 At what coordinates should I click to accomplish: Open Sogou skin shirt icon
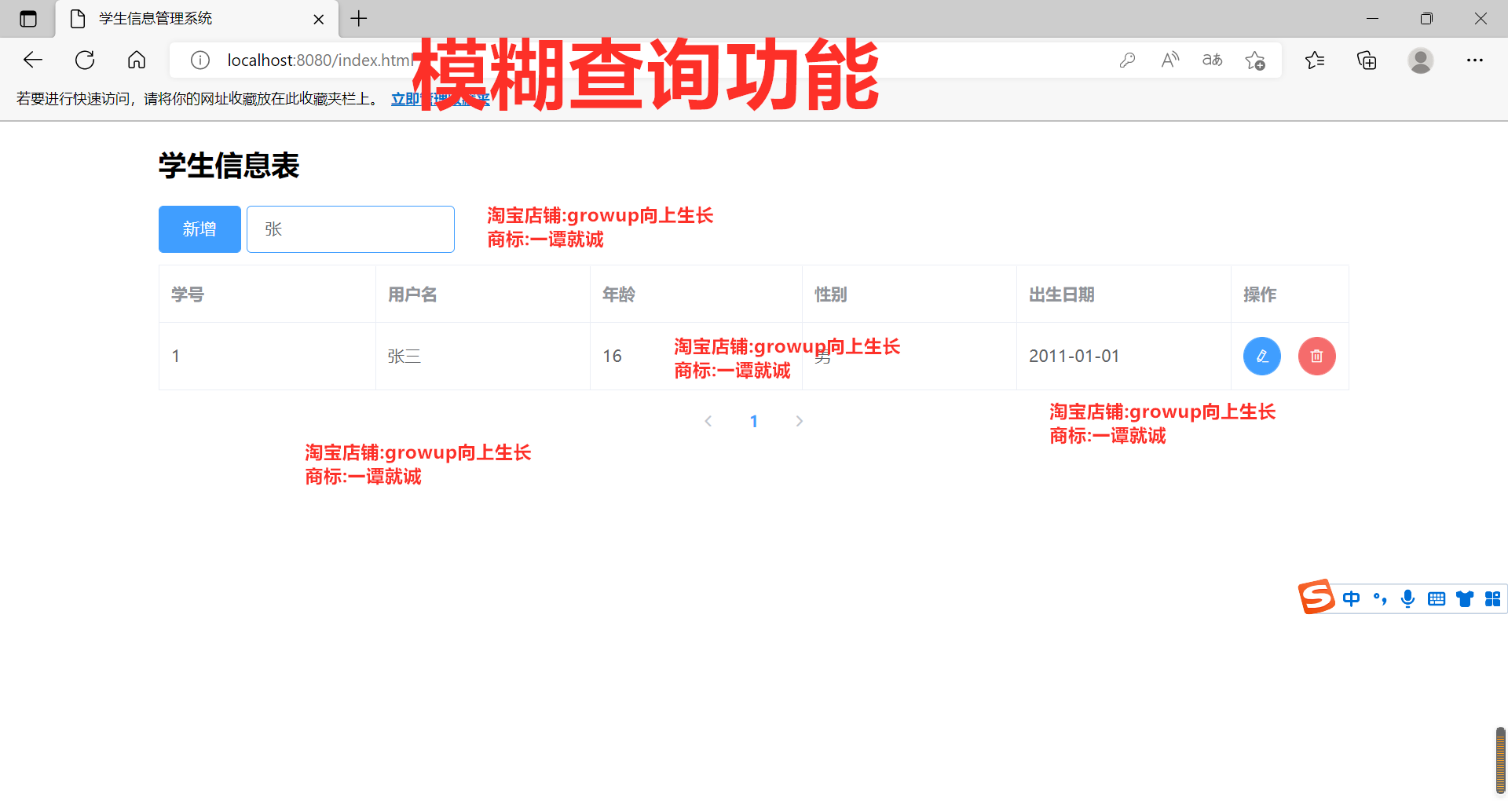coord(1465,599)
